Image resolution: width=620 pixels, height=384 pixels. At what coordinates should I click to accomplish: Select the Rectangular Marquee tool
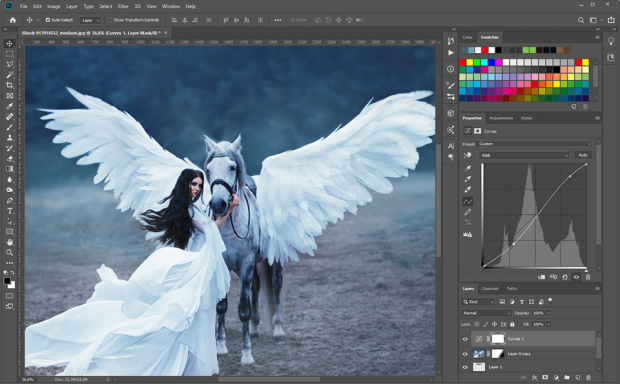tap(9, 54)
